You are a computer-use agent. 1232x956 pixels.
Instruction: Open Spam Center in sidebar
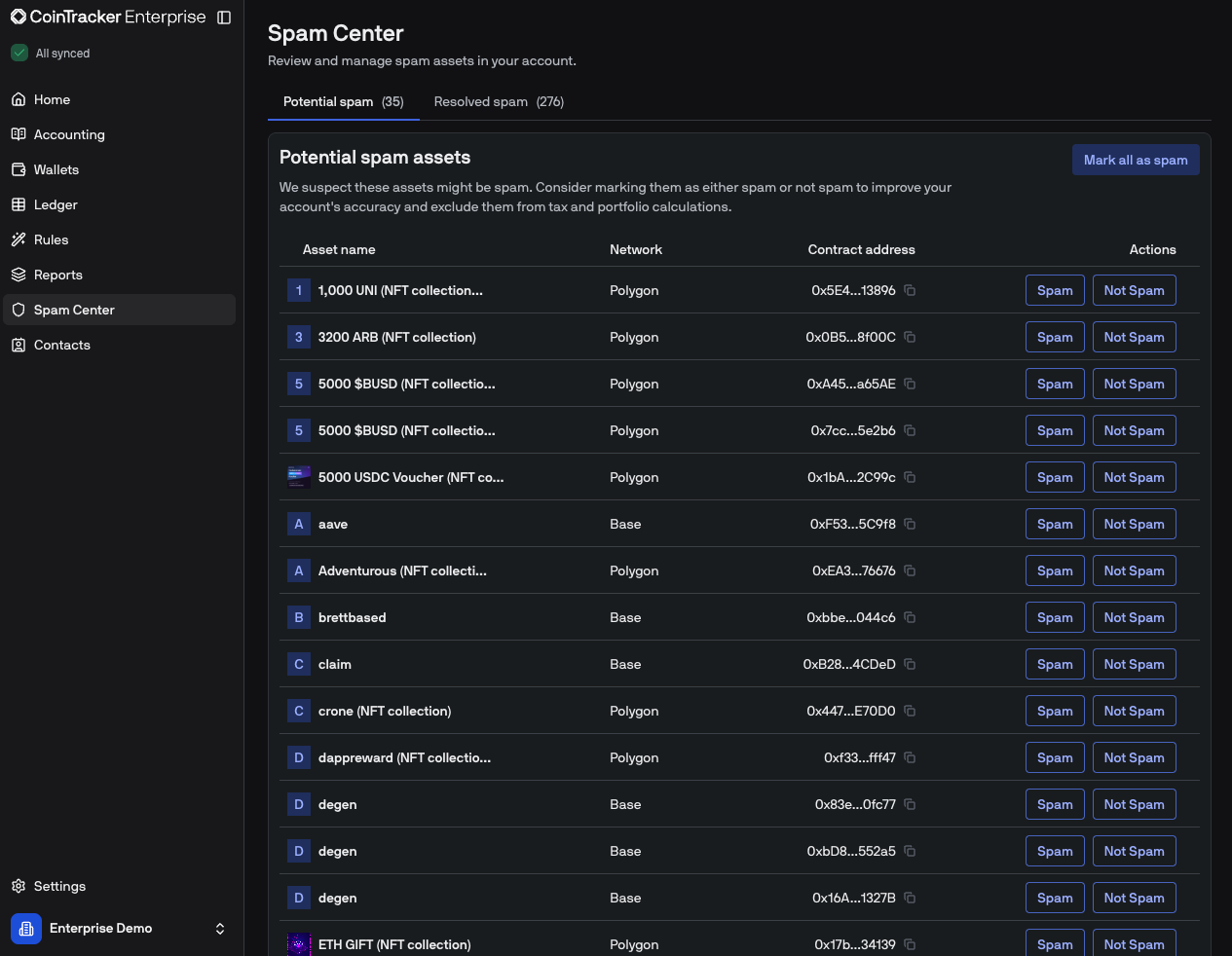click(74, 310)
